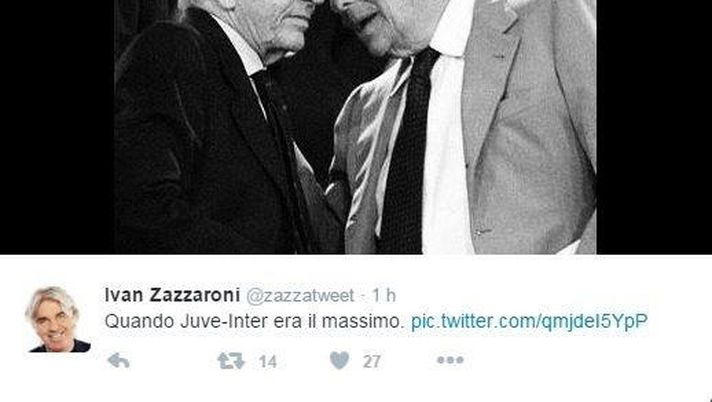Click the likes count showing 27

[371, 362]
